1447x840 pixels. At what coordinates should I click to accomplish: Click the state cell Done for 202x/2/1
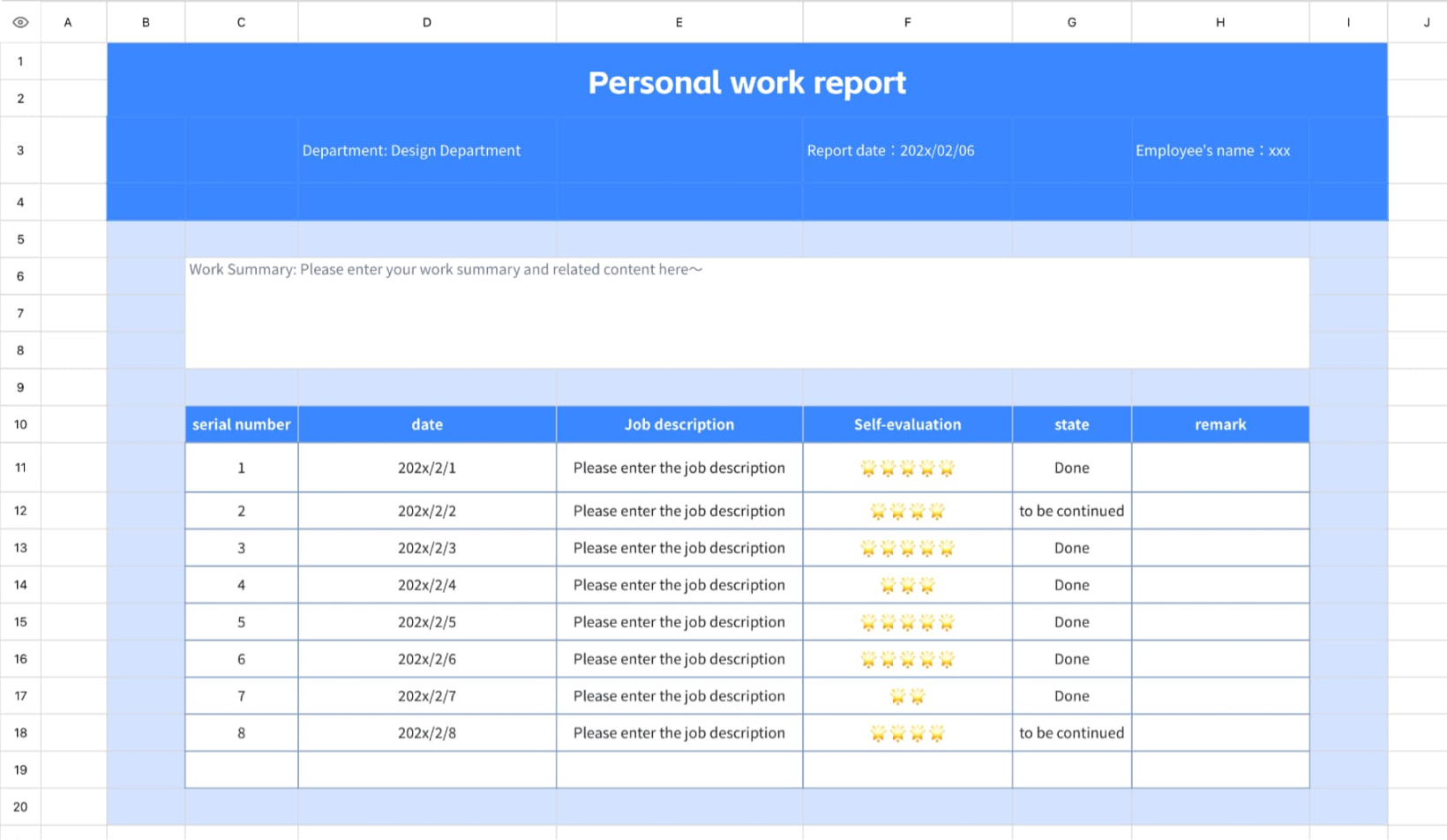point(1072,468)
